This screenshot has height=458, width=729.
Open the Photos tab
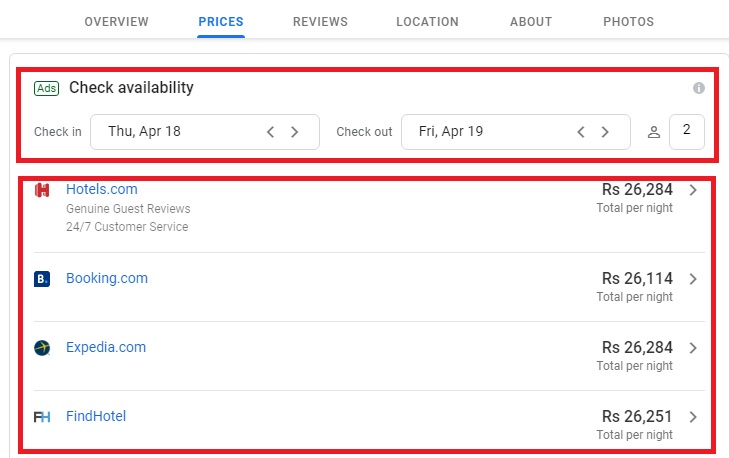[629, 22]
